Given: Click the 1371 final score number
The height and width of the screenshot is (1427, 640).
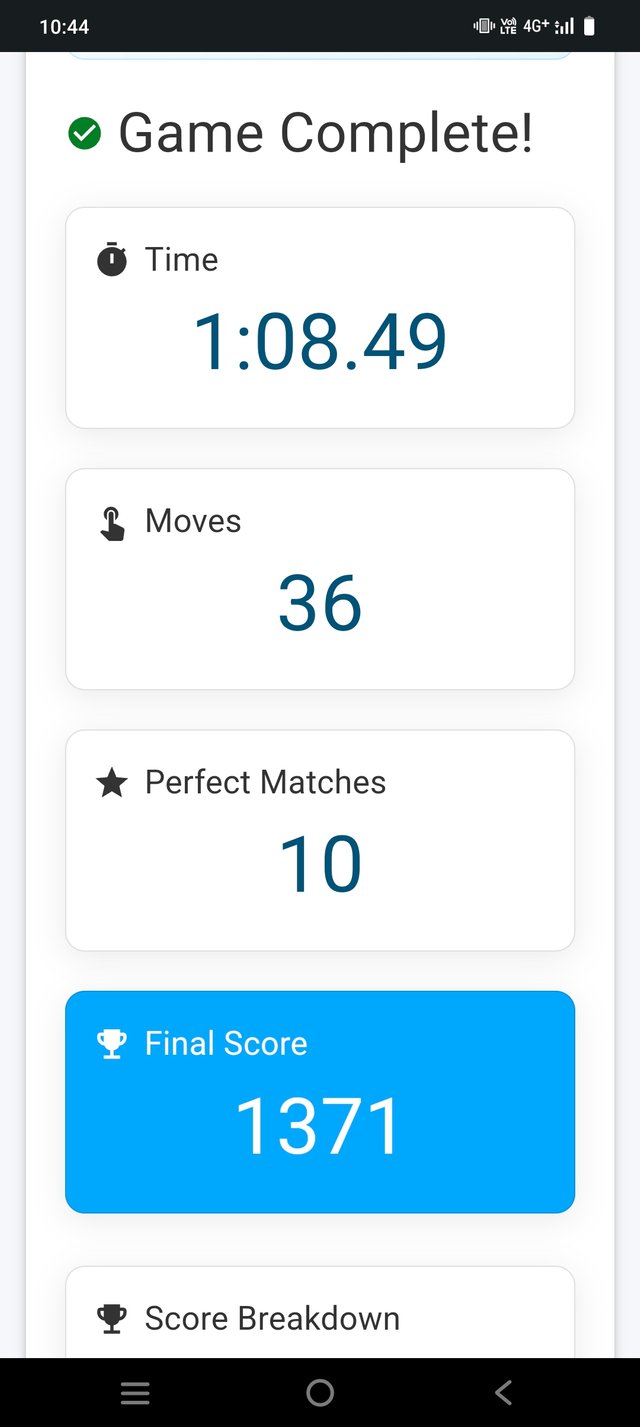Looking at the screenshot, I should click(320, 1126).
